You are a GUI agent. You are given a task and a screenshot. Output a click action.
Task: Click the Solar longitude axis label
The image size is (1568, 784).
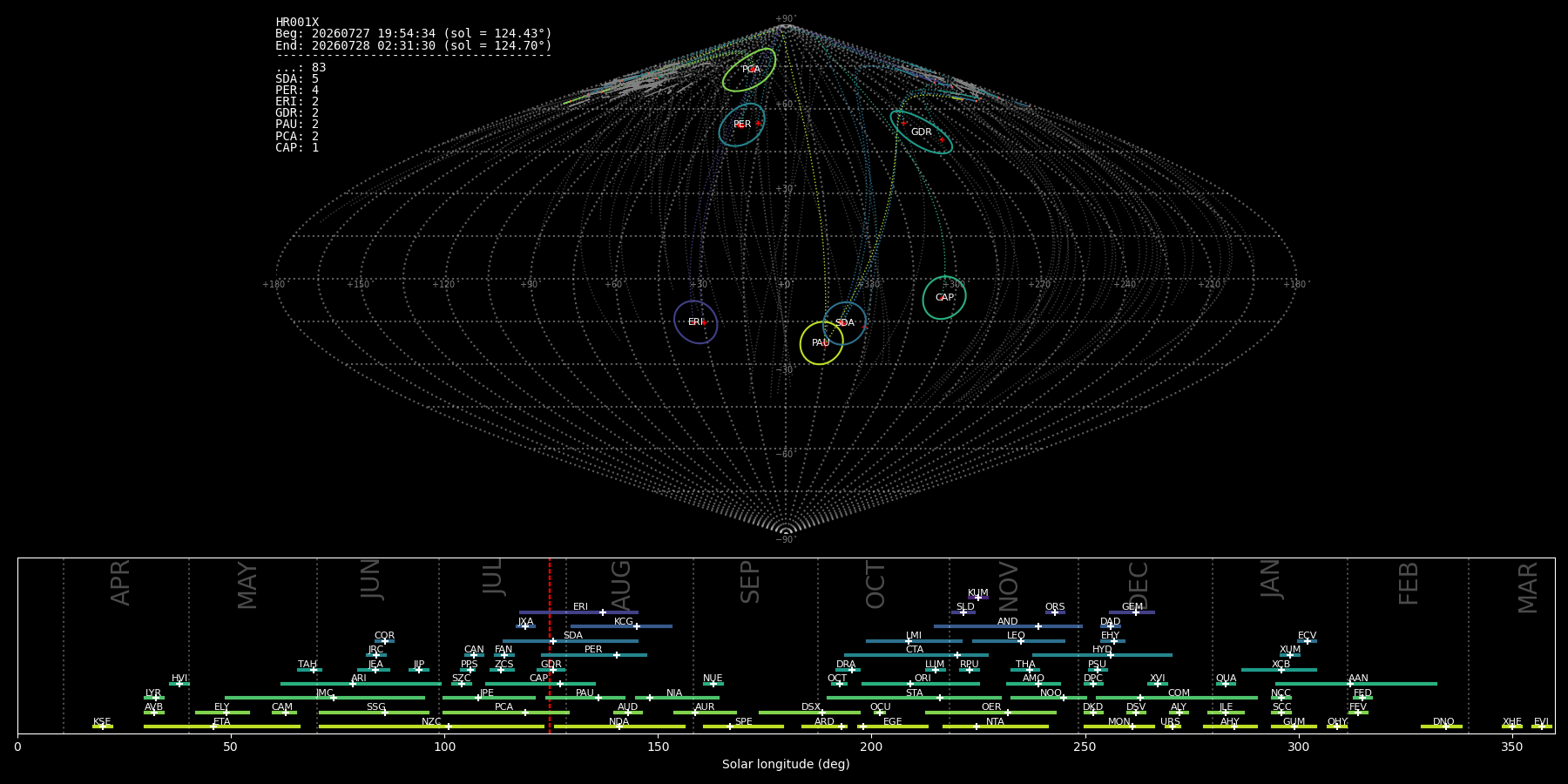click(x=786, y=764)
